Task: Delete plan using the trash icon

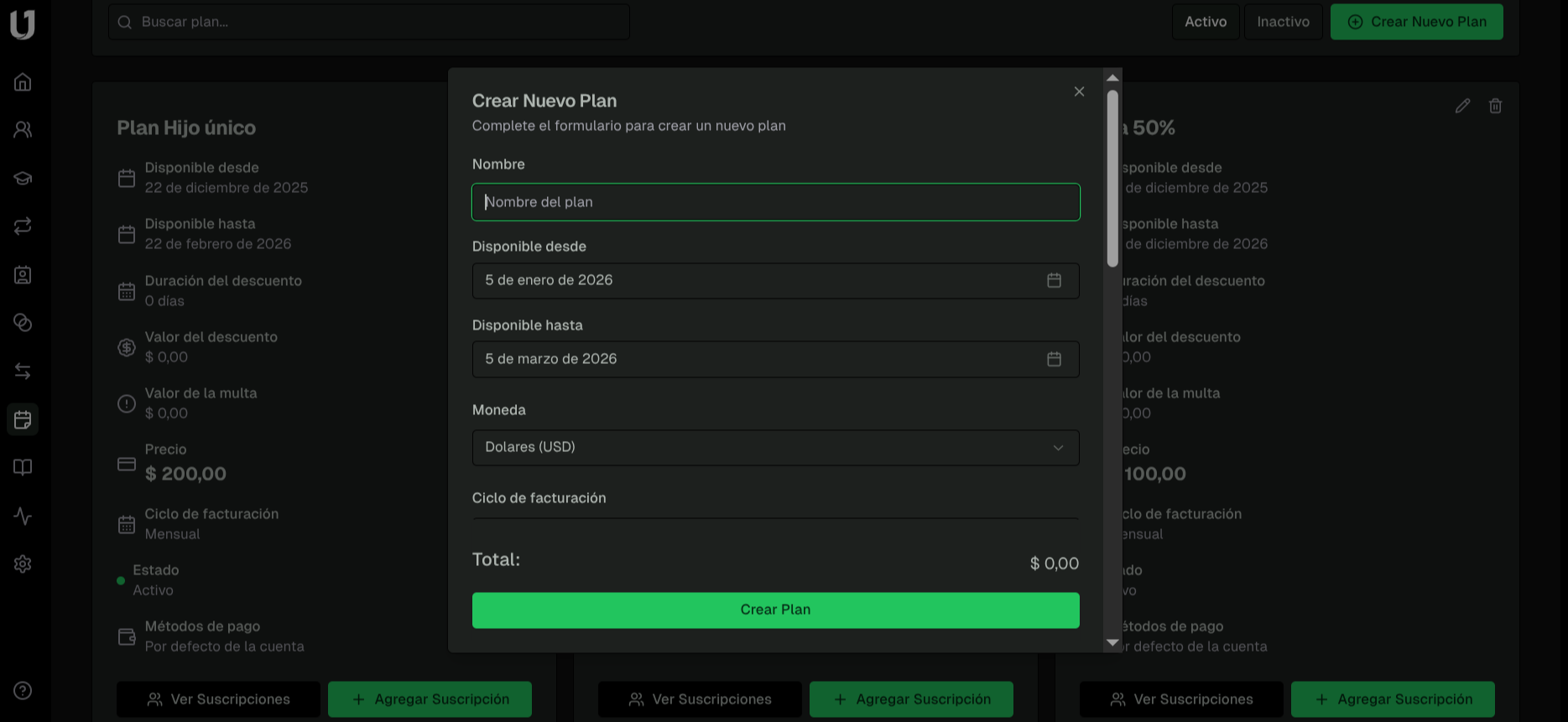Action: [x=1495, y=106]
